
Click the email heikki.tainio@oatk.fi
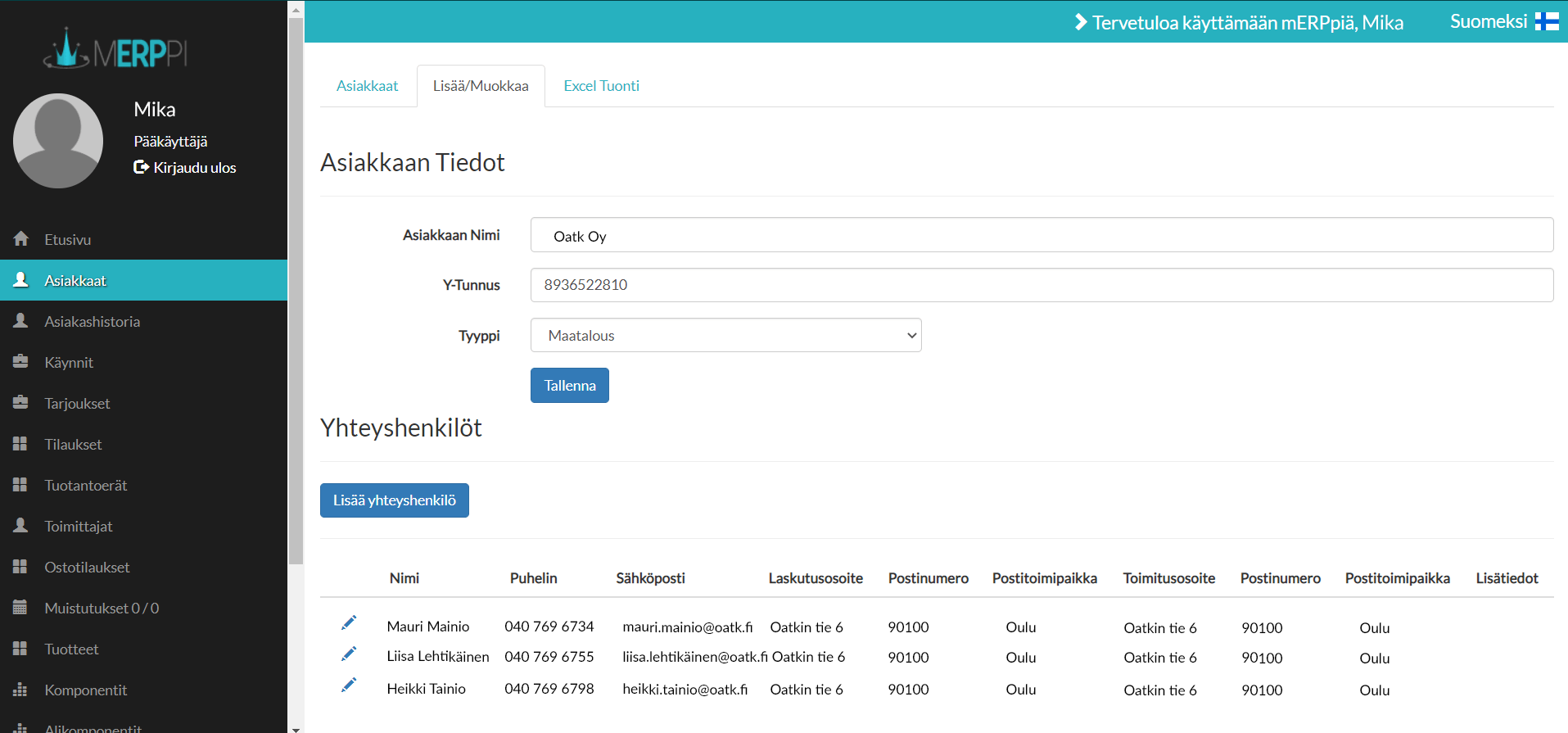coord(685,690)
